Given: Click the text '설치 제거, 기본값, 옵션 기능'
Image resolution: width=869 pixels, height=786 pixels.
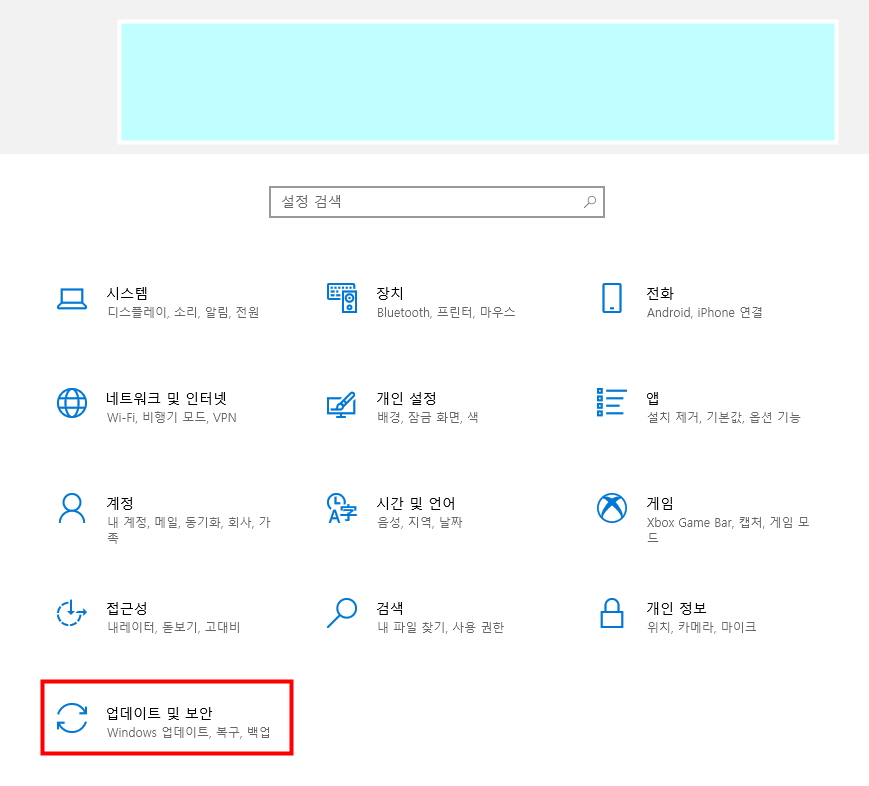Looking at the screenshot, I should coord(723,417).
